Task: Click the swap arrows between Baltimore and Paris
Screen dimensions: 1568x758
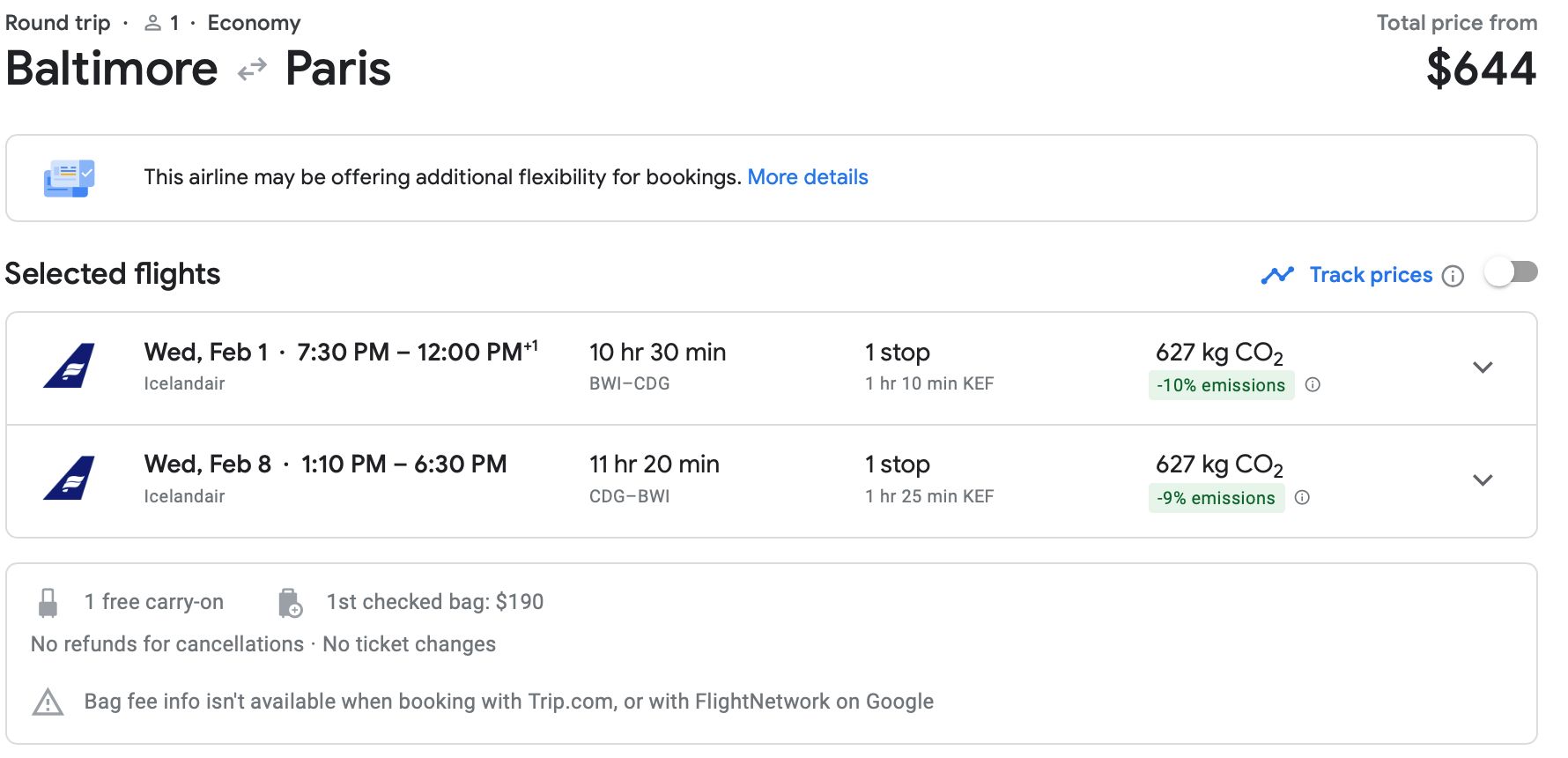Action: click(x=252, y=69)
